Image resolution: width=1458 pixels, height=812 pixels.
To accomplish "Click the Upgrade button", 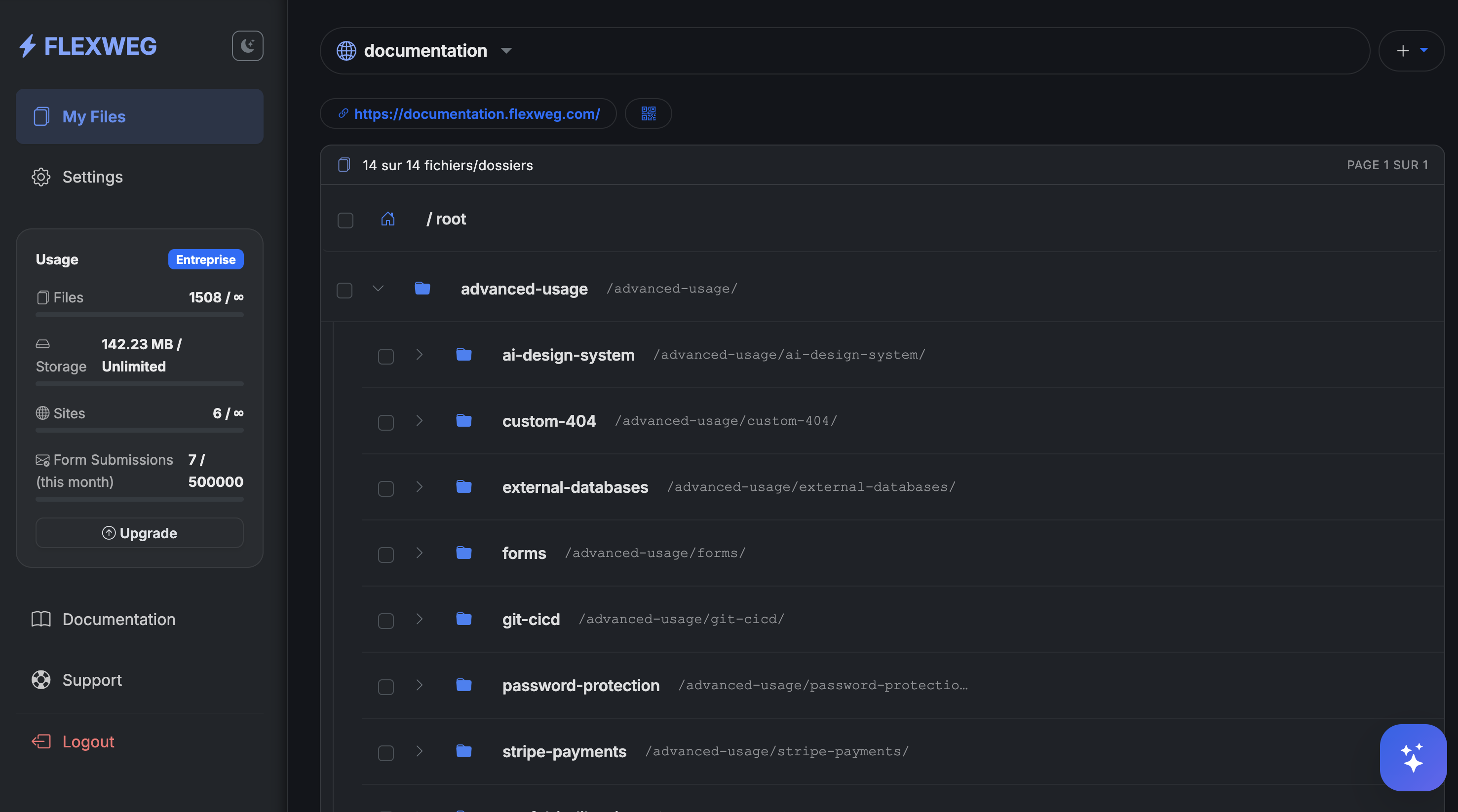I will (139, 533).
